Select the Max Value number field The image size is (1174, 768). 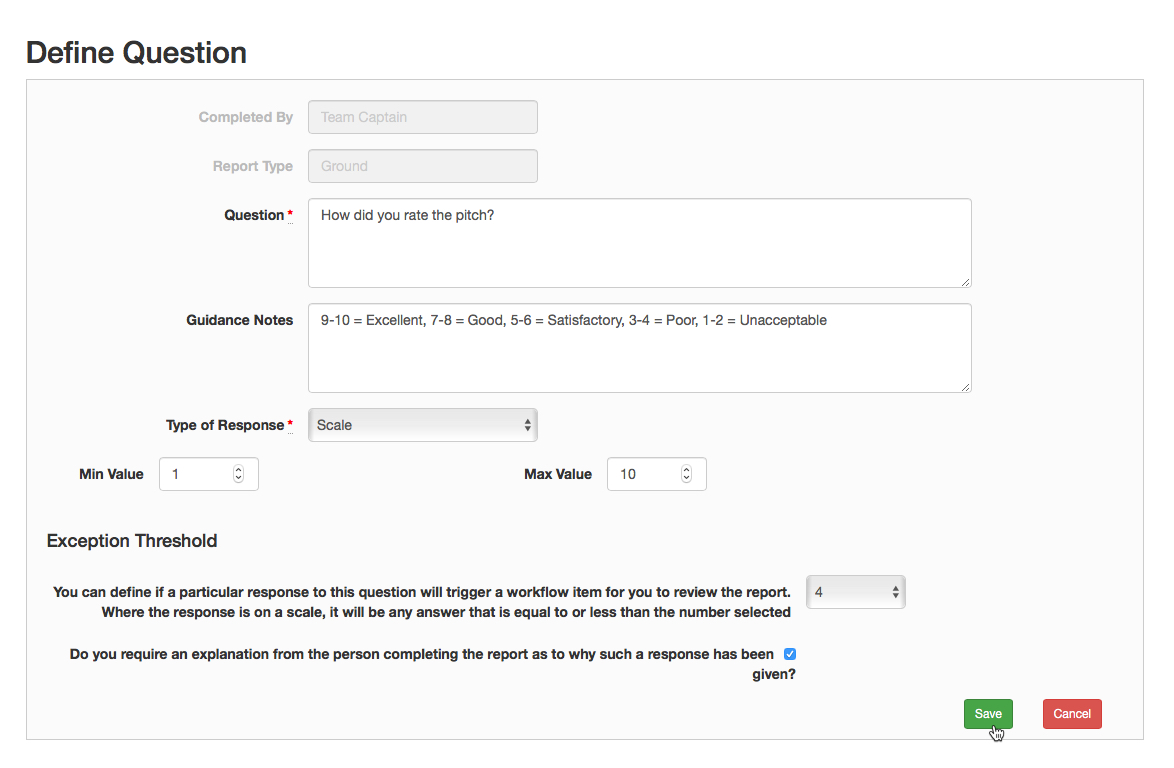657,474
